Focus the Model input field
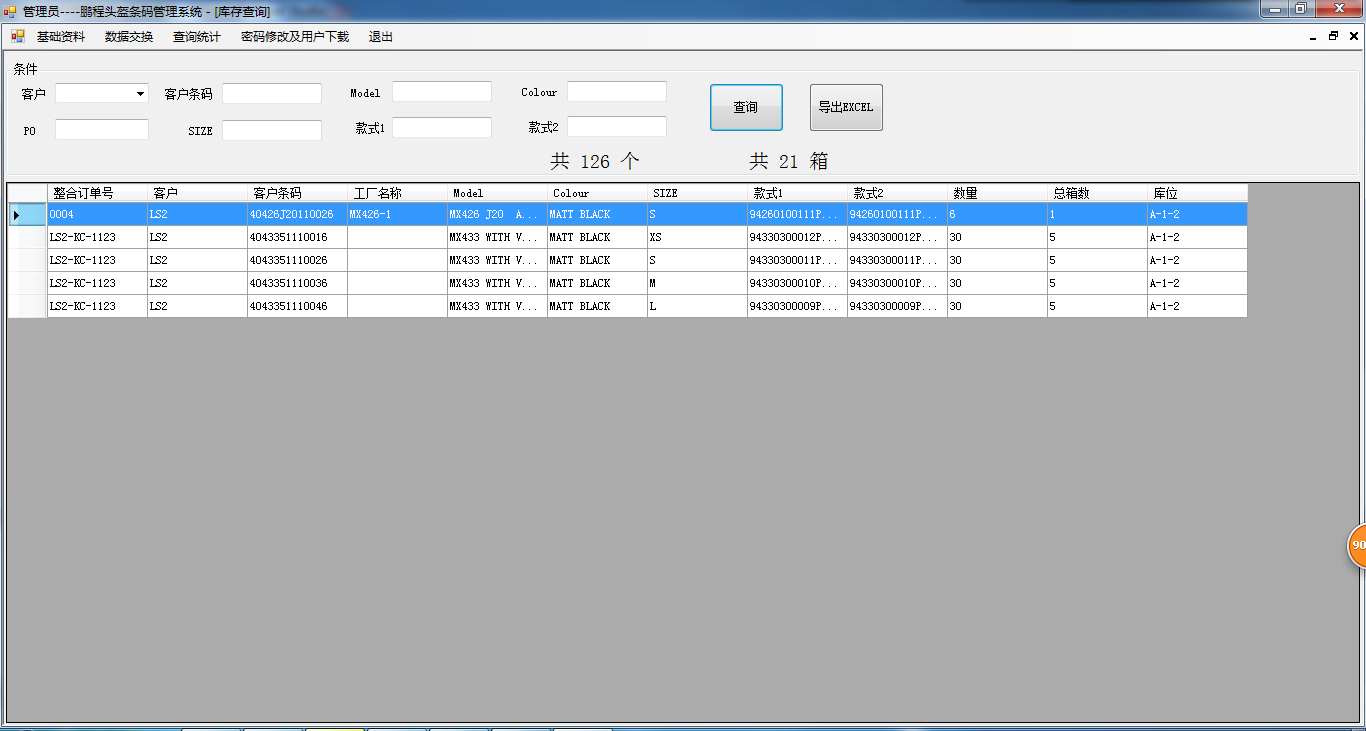This screenshot has width=1366, height=731. click(x=442, y=92)
